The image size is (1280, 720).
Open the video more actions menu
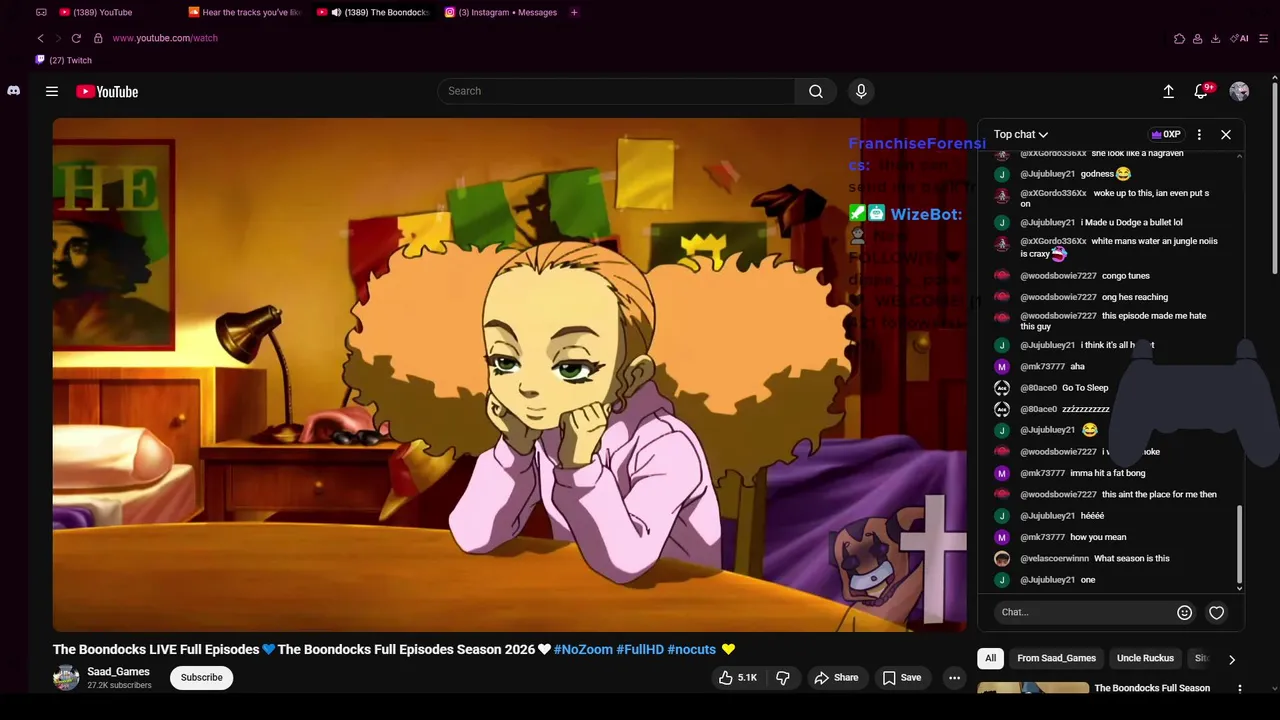pyautogui.click(x=954, y=677)
